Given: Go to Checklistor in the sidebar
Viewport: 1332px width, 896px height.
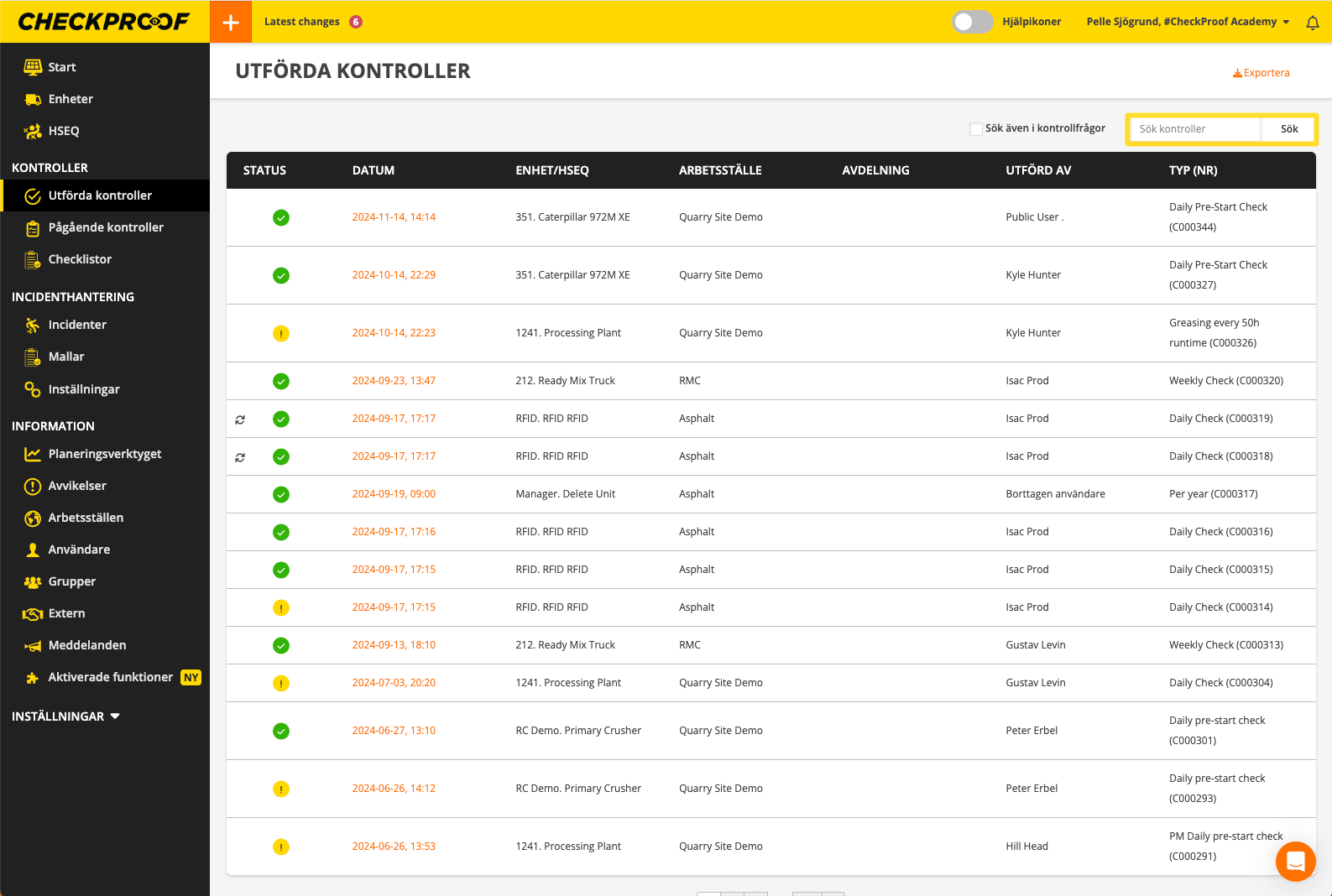Looking at the screenshot, I should 80,259.
